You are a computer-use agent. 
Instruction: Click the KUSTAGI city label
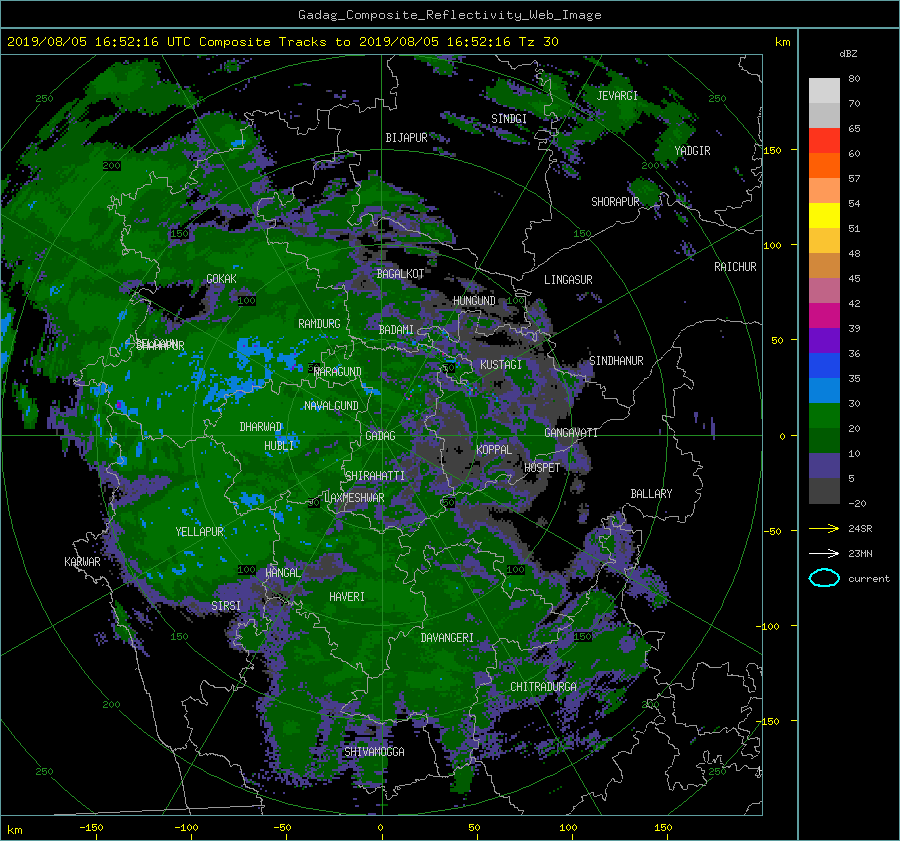point(501,365)
